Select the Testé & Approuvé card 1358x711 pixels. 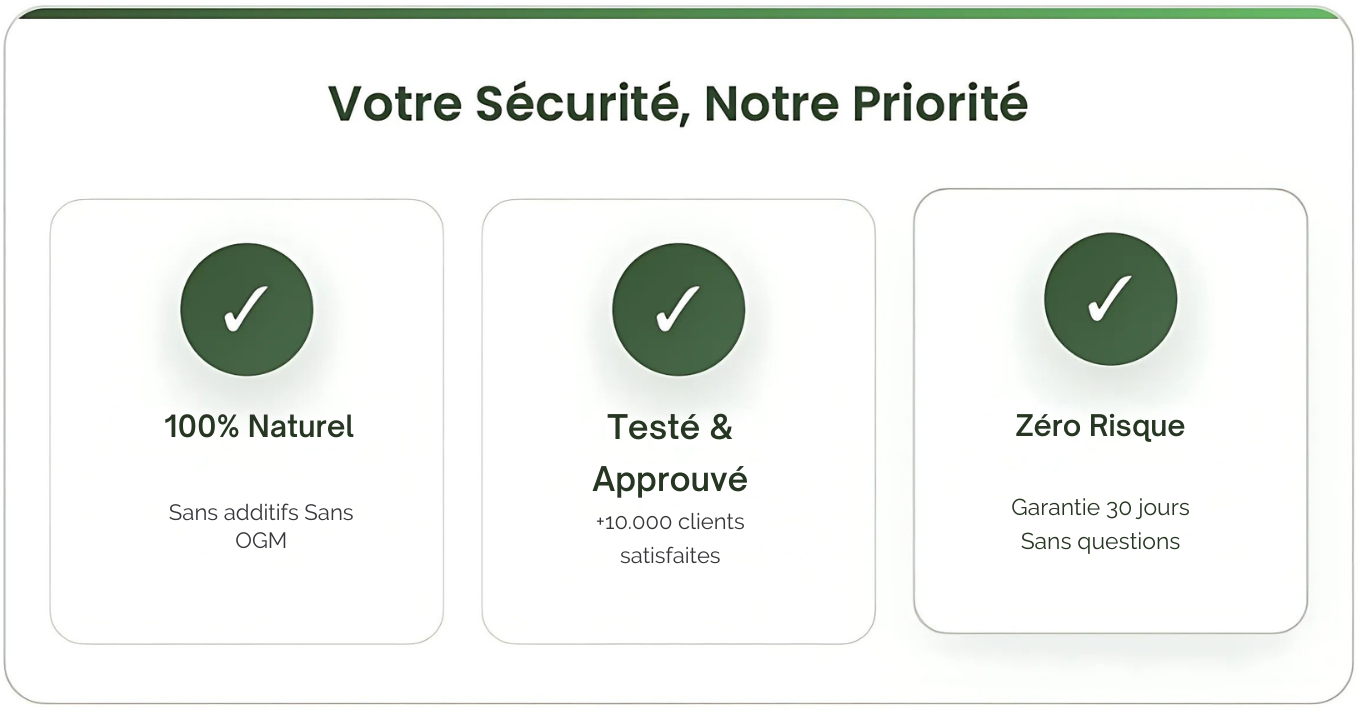(x=678, y=421)
